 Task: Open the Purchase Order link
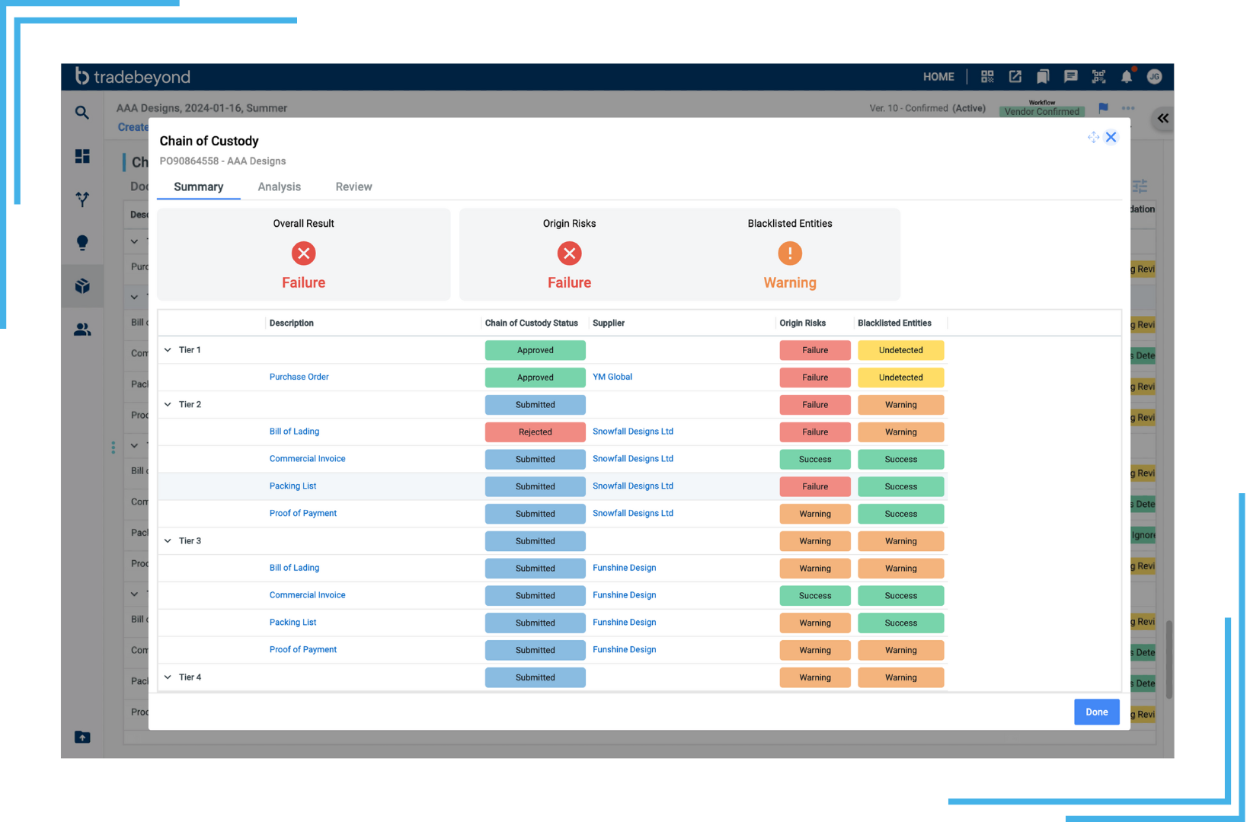point(299,377)
